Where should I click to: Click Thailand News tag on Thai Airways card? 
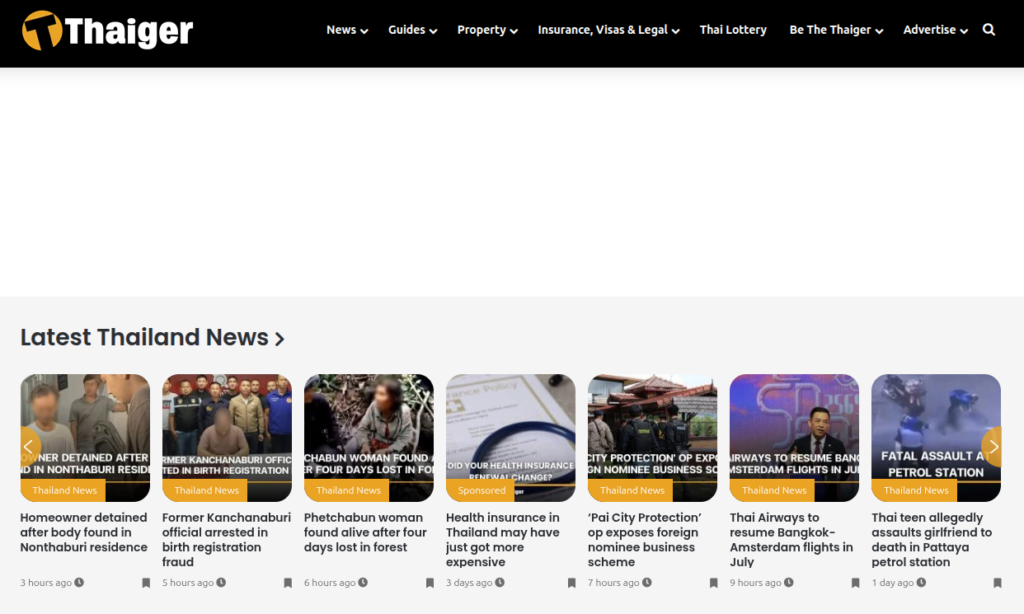tap(772, 491)
